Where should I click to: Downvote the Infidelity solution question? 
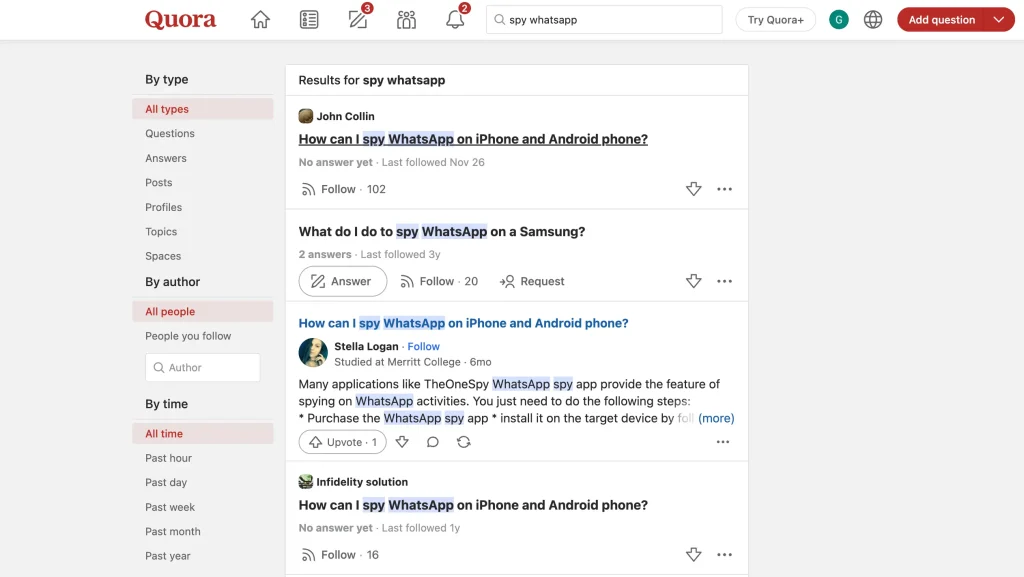click(x=694, y=555)
